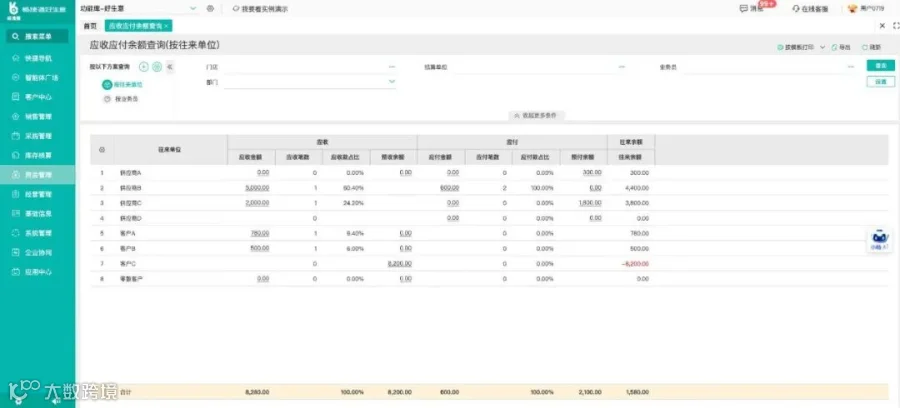The image size is (900, 408).
Task: Open the table column settings gear
Action: coord(102,150)
